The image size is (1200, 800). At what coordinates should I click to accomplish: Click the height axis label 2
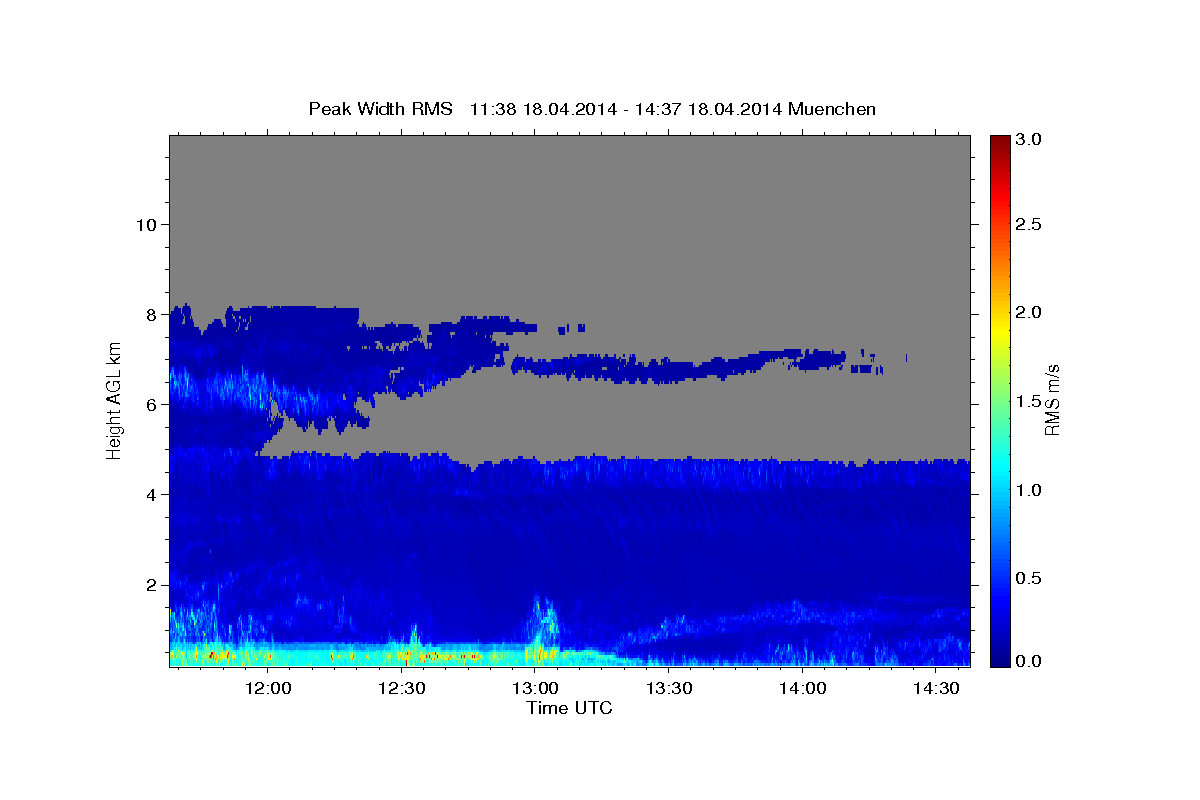(x=151, y=584)
